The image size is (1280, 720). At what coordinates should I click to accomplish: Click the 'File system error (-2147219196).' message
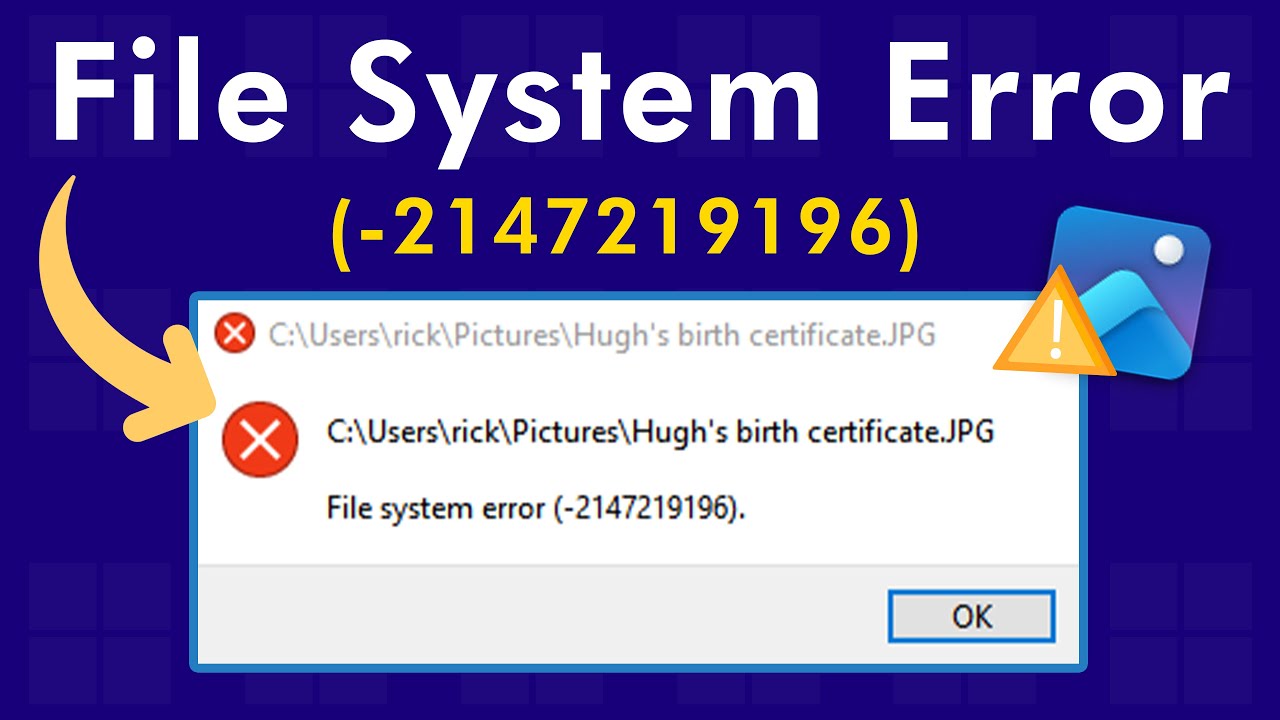pyautogui.click(x=537, y=510)
